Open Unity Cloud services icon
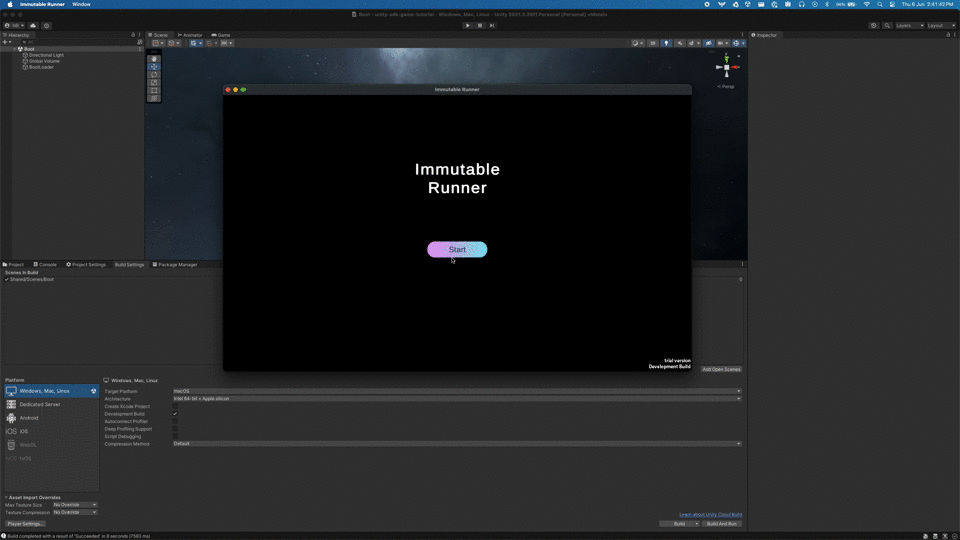This screenshot has width=960, height=540. (x=33, y=26)
